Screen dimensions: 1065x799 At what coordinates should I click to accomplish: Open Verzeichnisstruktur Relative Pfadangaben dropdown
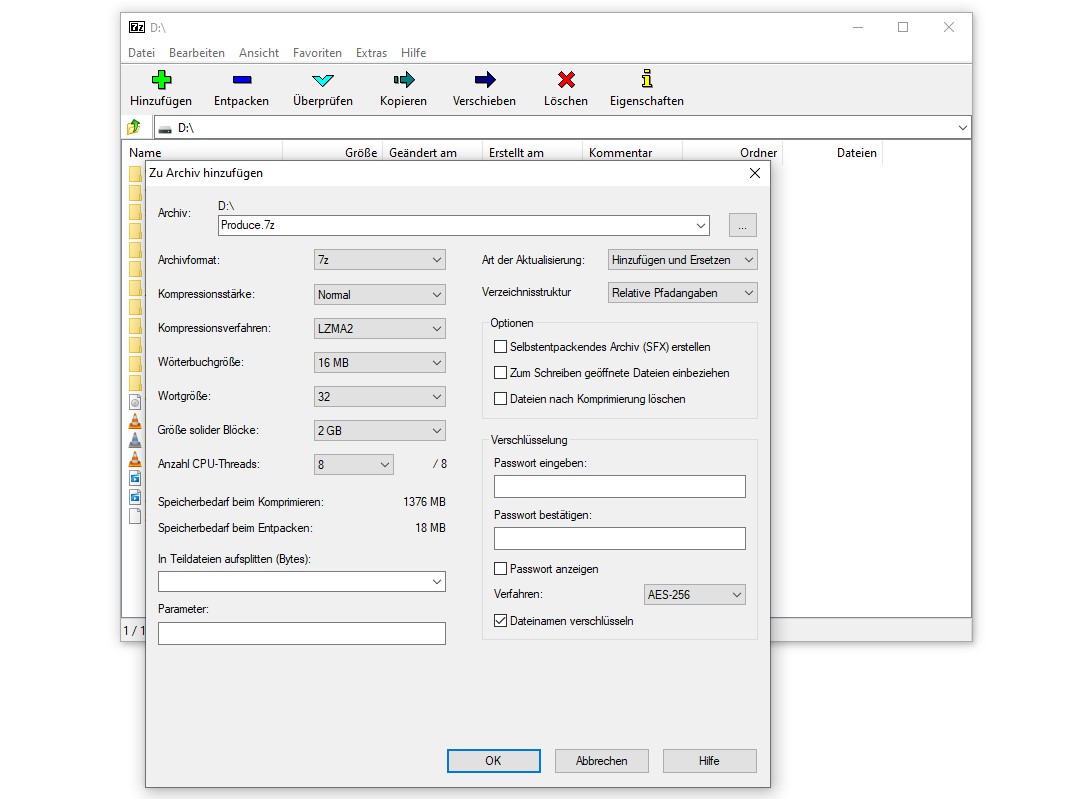click(x=683, y=293)
